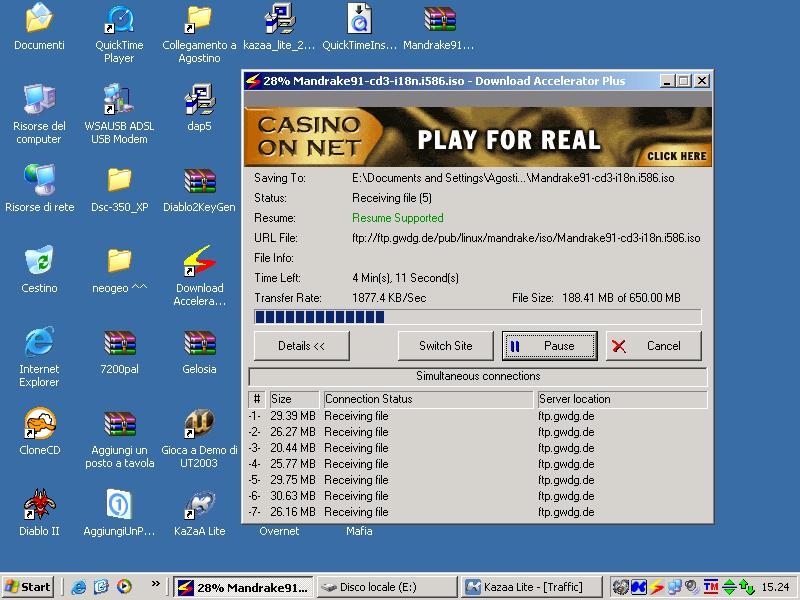Image resolution: width=800 pixels, height=600 pixels.
Task: Switch to Disco locale (E:) taskbar window
Action: pyautogui.click(x=387, y=587)
